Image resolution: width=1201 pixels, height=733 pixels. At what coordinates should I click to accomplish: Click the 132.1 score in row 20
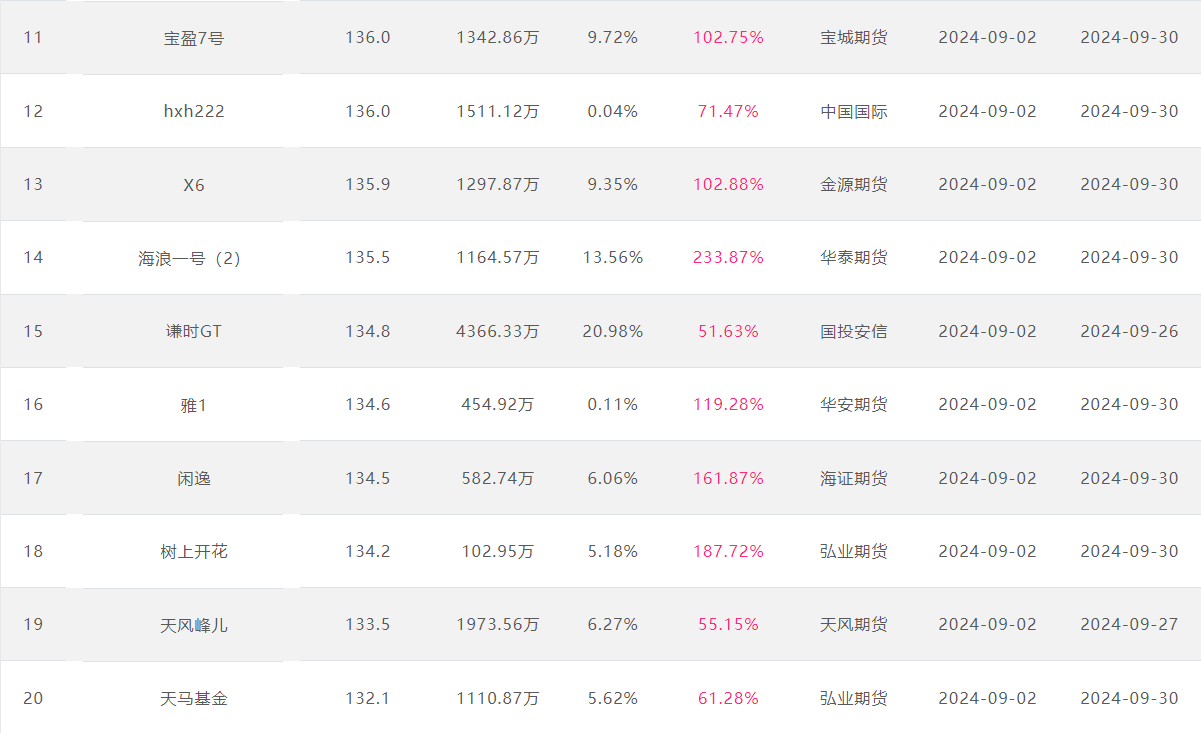(x=368, y=698)
